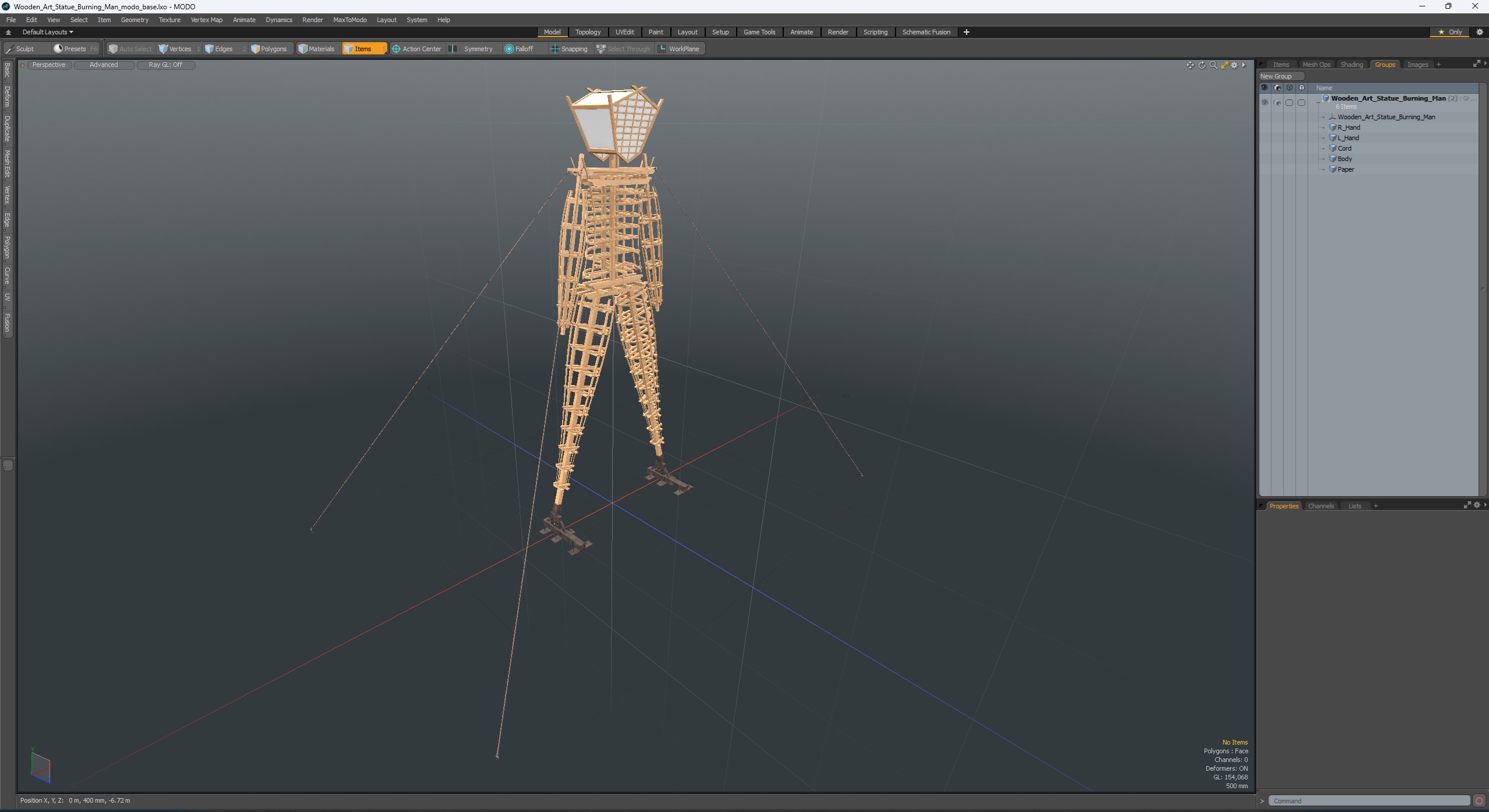Click the L_Hand mesh item

click(1348, 138)
